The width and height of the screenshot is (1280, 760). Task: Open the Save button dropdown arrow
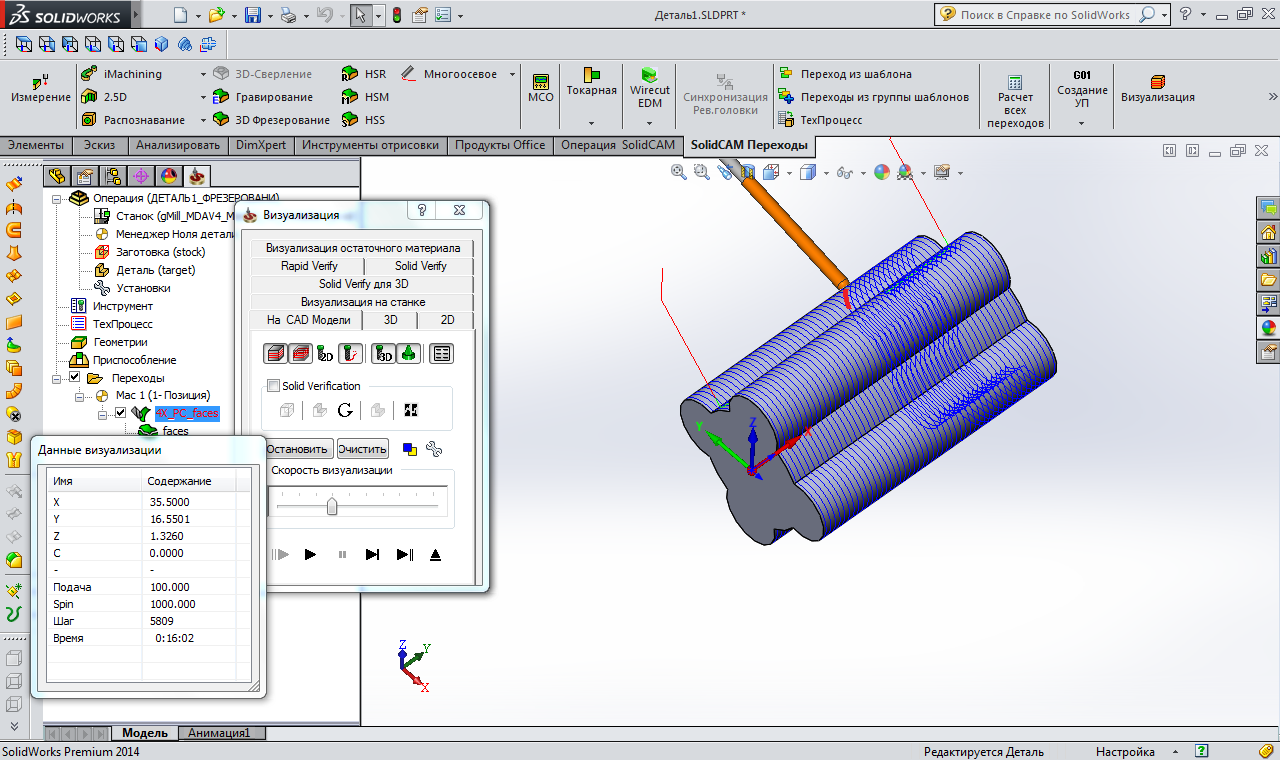coord(270,15)
